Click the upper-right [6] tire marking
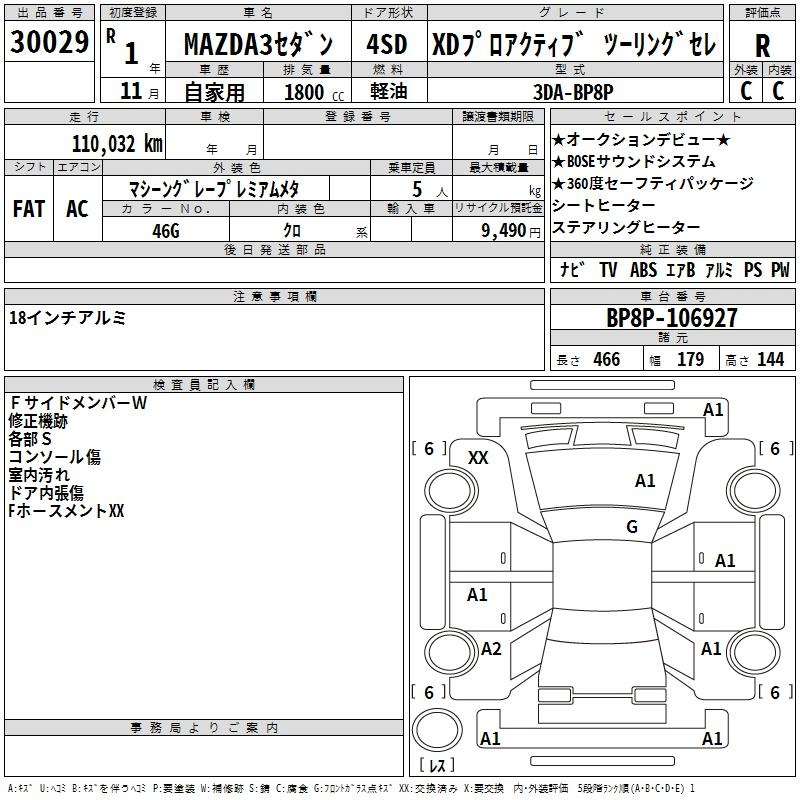This screenshot has width=800, height=800. pyautogui.click(x=774, y=449)
